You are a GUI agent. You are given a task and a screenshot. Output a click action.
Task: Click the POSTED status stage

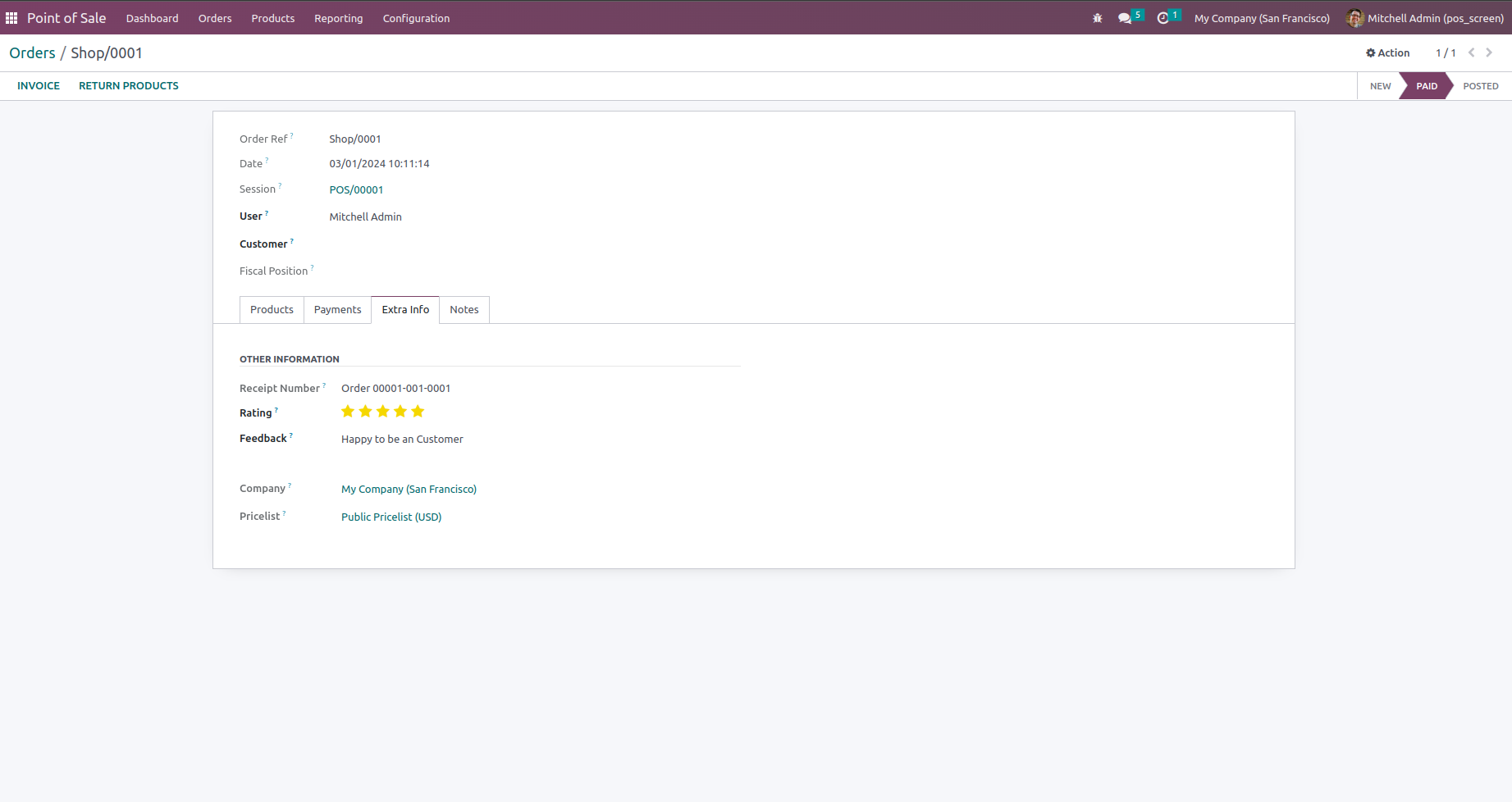pyautogui.click(x=1480, y=86)
